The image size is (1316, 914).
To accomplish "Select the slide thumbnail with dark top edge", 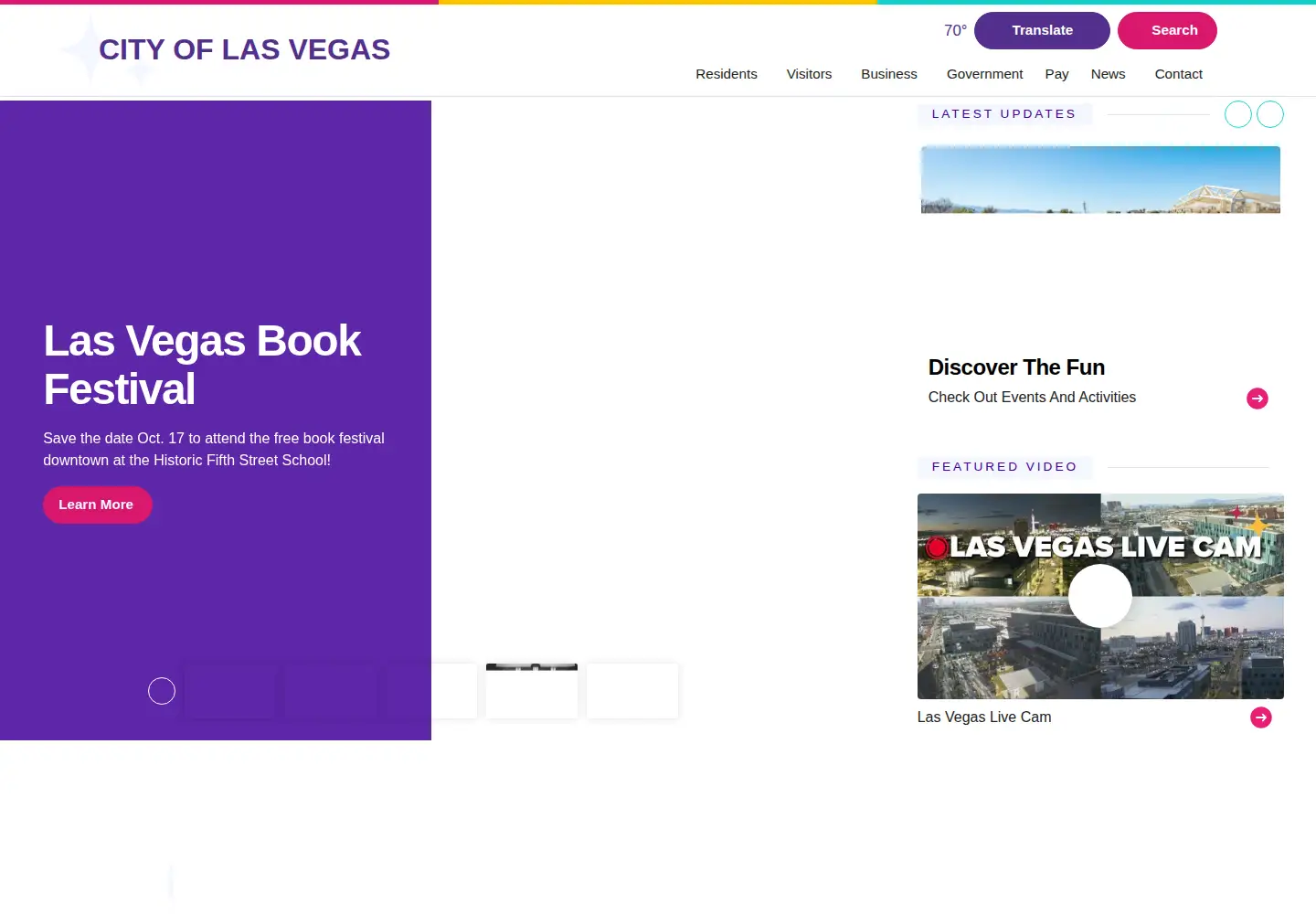I will click(x=532, y=691).
